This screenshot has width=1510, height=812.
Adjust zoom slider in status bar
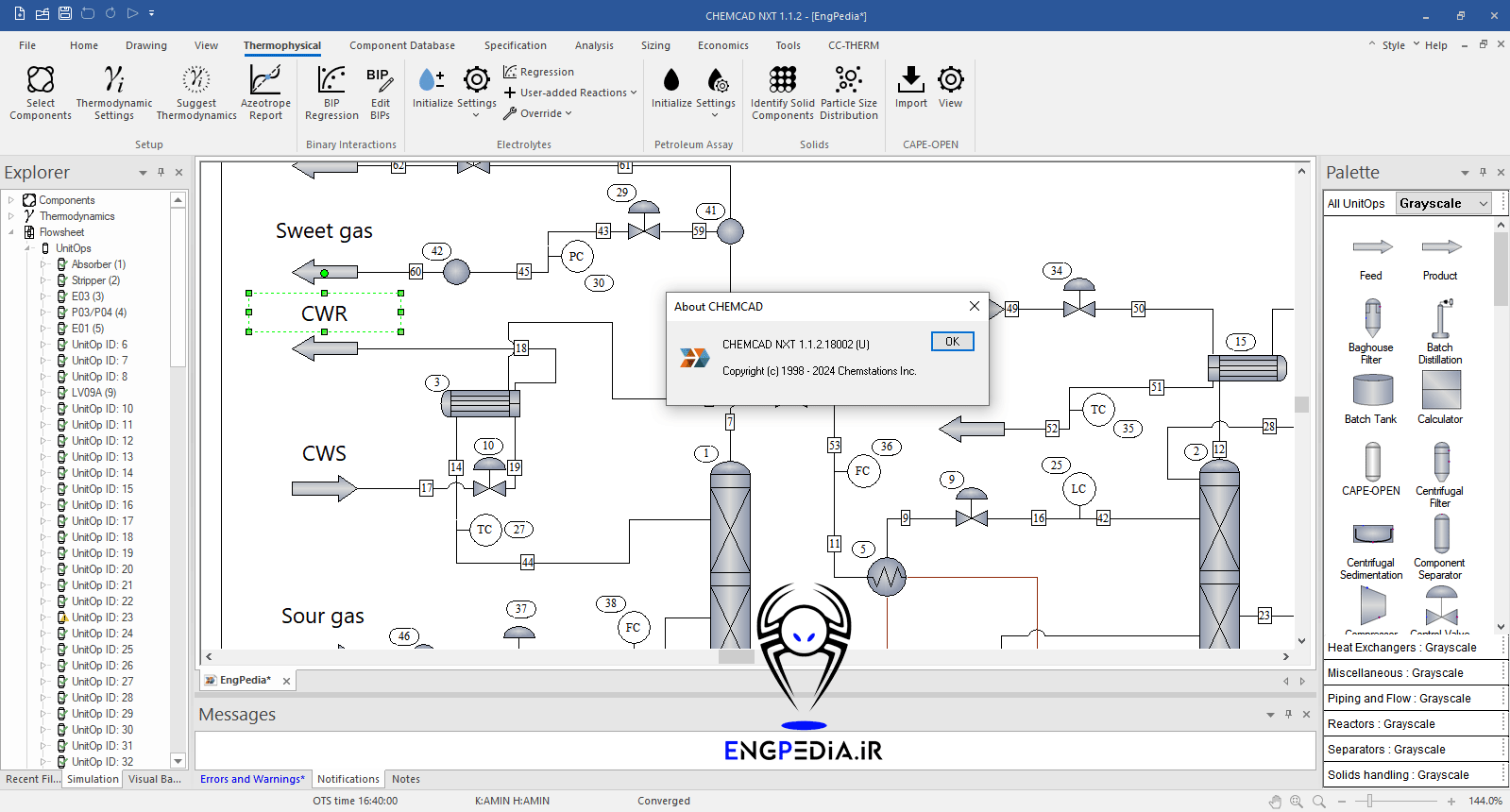point(1369,801)
